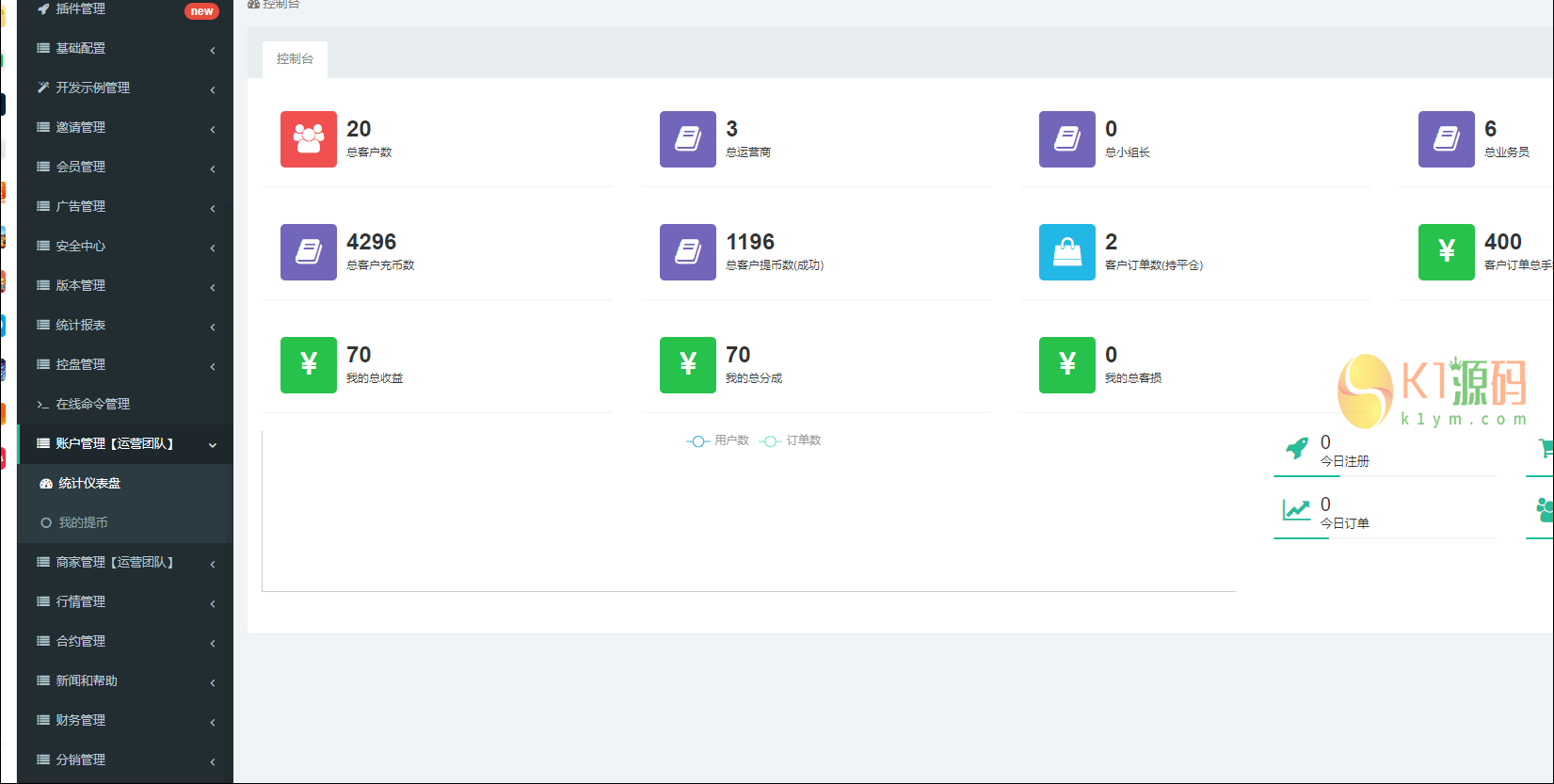Select 合约管理 in the sidebar
This screenshot has width=1554, height=784.
tap(125, 642)
